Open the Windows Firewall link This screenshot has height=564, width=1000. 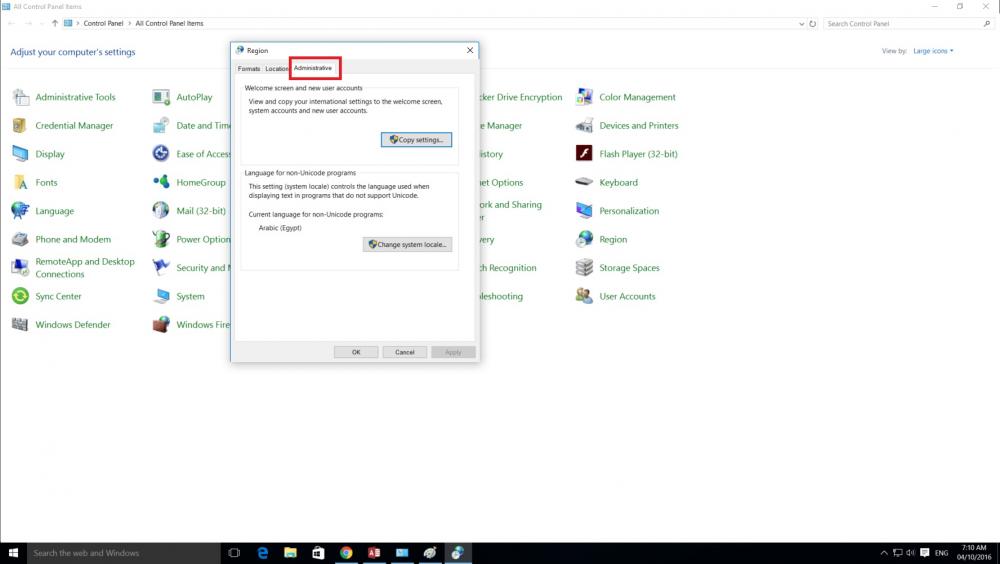coord(203,325)
